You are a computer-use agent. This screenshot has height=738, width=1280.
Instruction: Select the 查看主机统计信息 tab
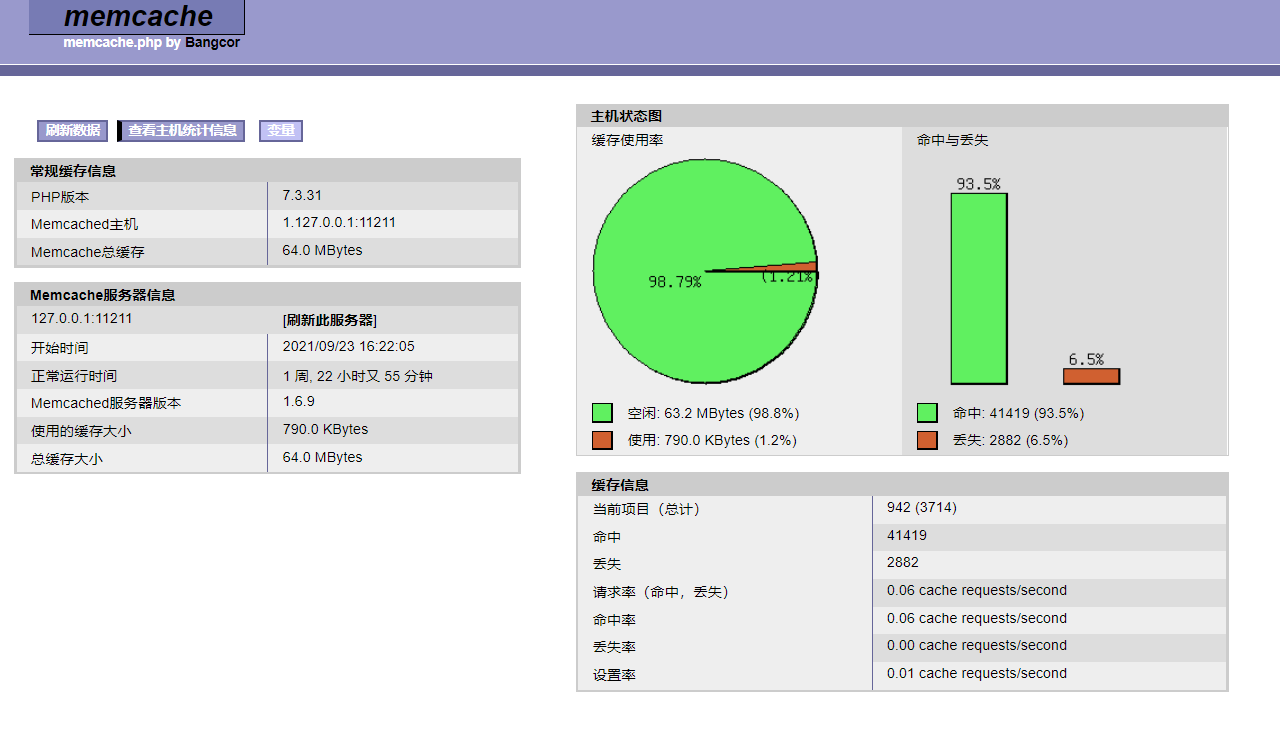pyautogui.click(x=182, y=131)
